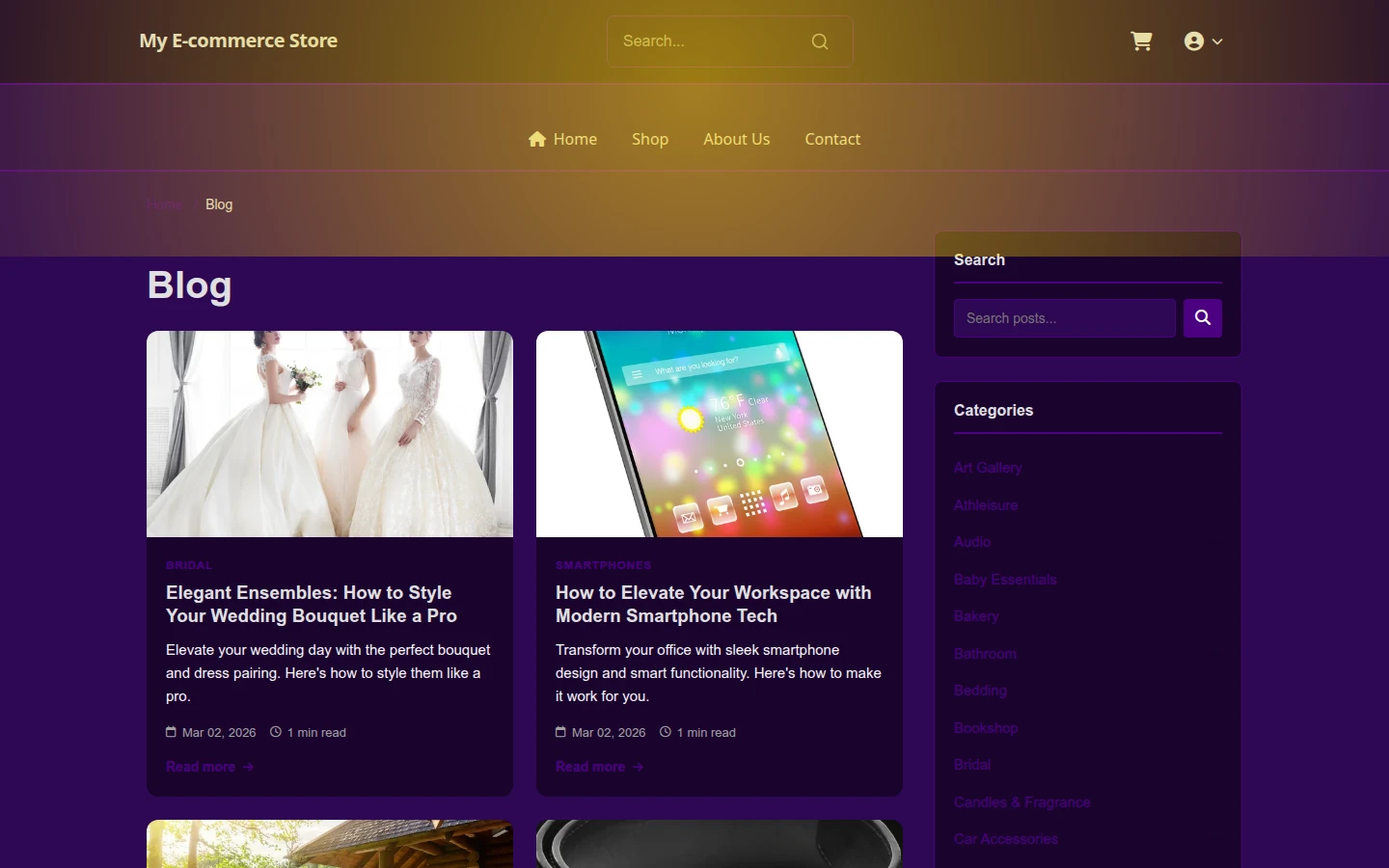Viewport: 1389px width, 868px height.
Task: Go to My E-commerce Store logo link
Action: [238, 41]
